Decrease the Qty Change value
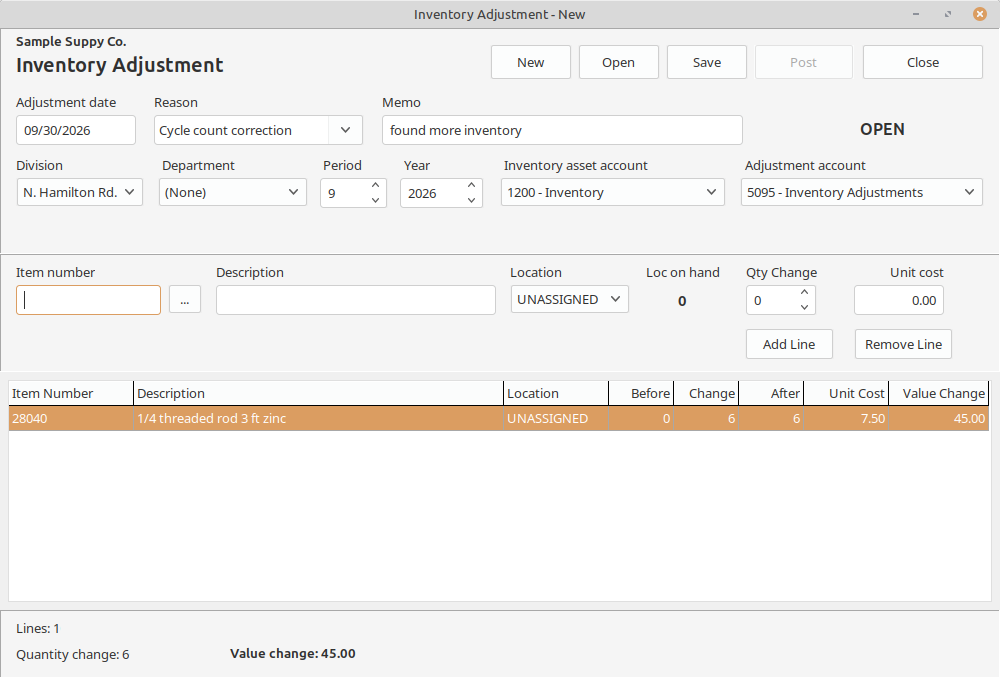The width and height of the screenshot is (1000, 678). [x=804, y=307]
